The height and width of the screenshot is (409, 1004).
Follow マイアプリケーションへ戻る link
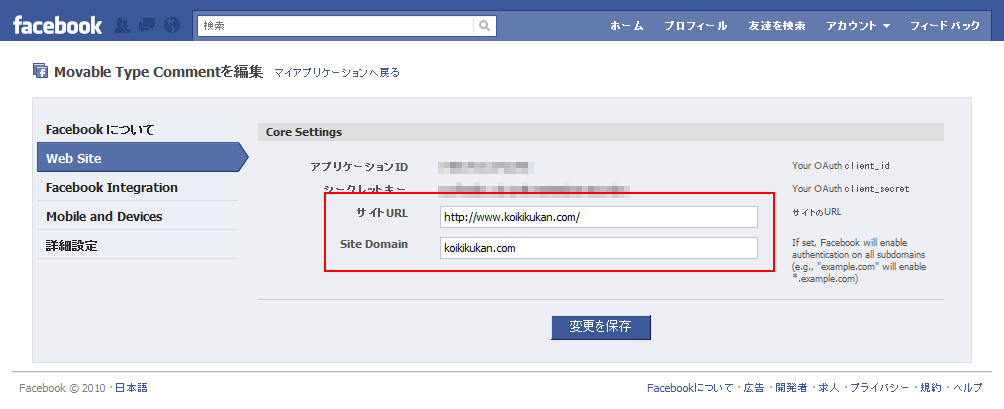click(x=337, y=72)
